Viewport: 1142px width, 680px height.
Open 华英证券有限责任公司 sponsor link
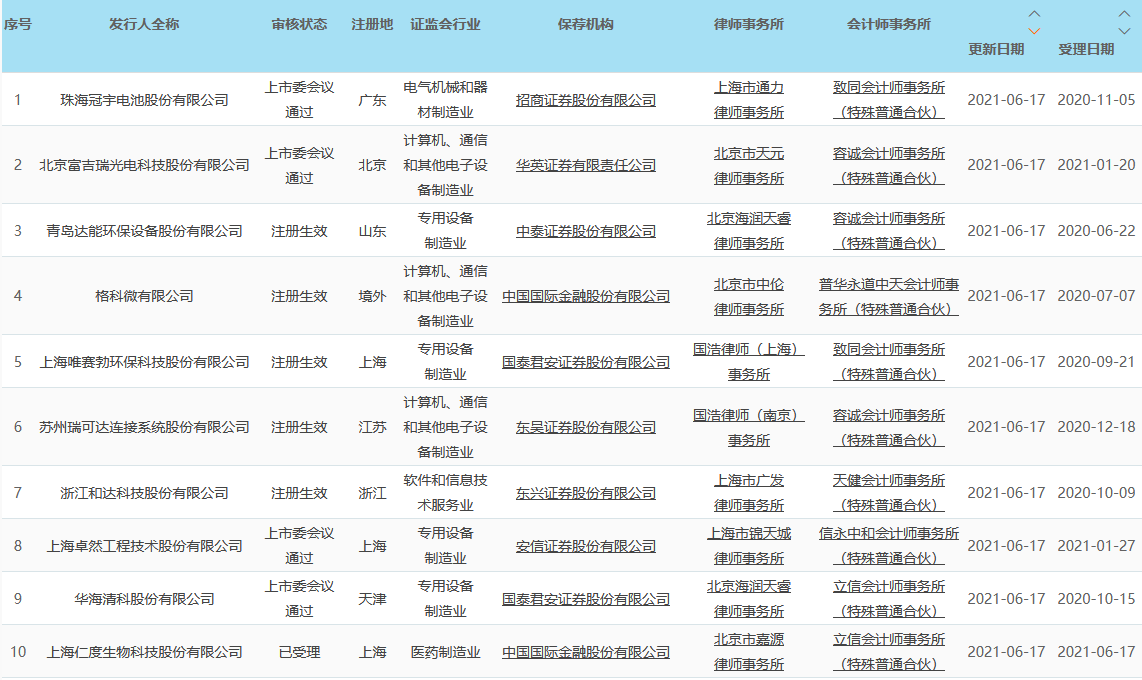coord(586,165)
